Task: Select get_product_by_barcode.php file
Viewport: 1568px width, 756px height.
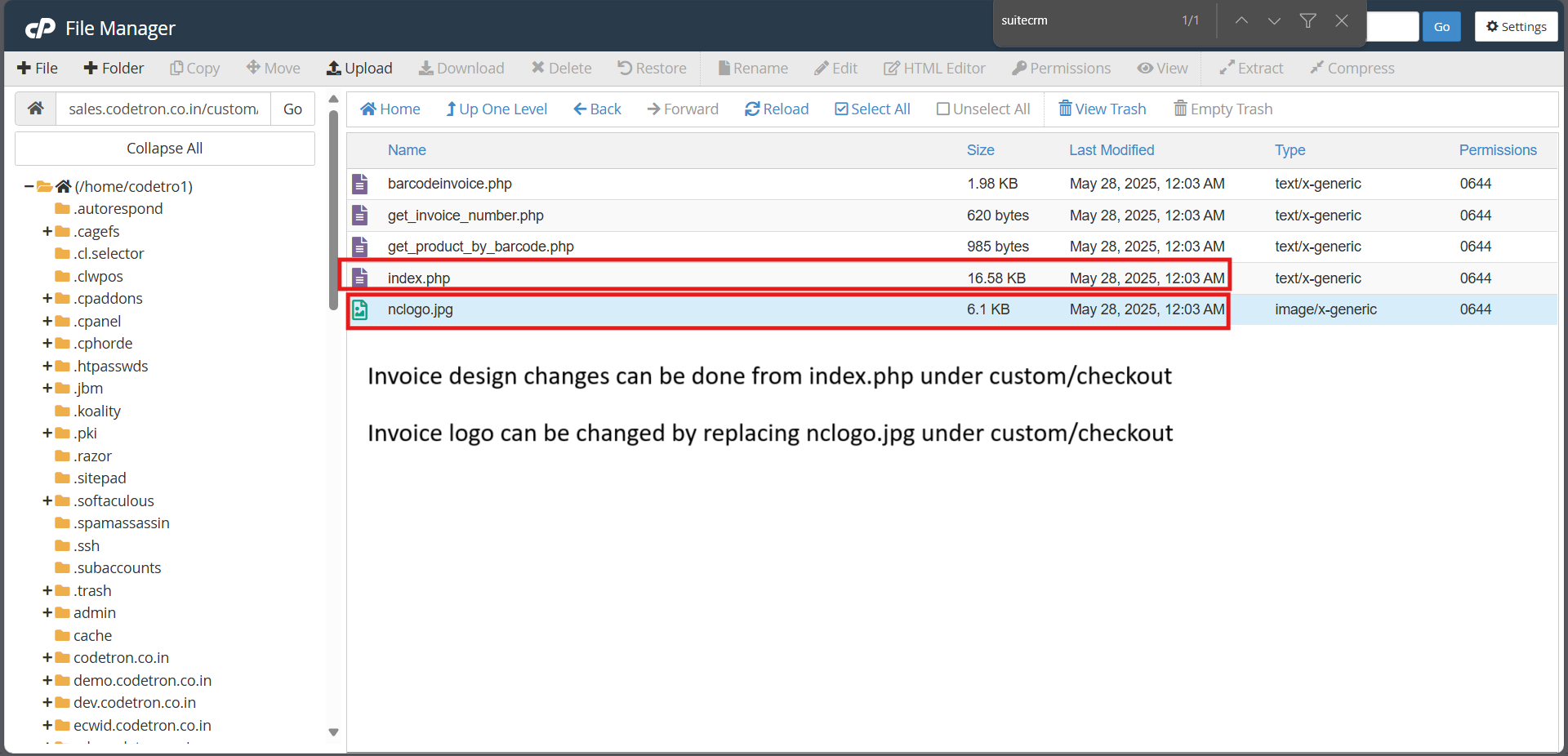Action: 952,247
